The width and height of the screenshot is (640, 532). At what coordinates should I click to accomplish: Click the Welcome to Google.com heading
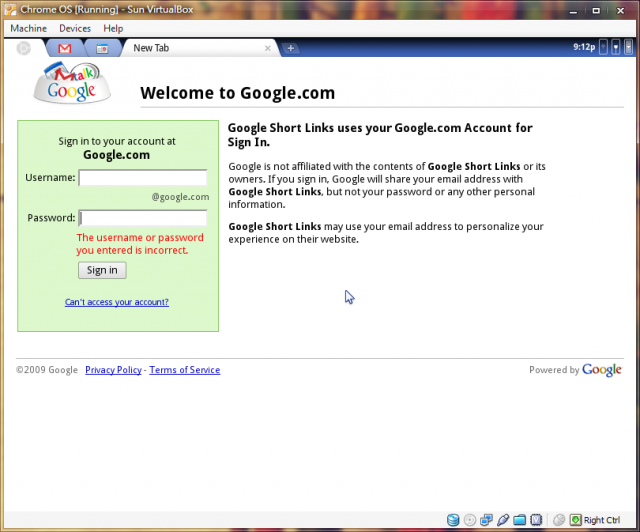pos(238,93)
